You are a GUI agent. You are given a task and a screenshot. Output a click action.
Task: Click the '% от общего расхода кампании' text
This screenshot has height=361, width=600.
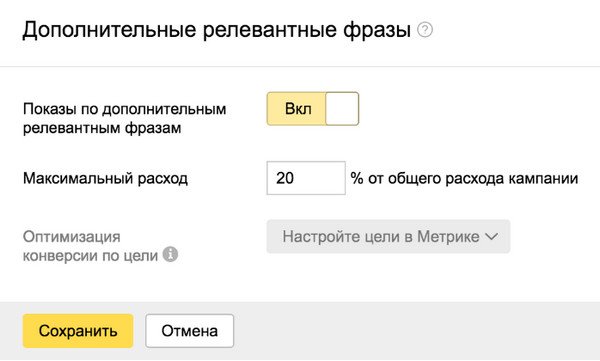click(x=464, y=178)
